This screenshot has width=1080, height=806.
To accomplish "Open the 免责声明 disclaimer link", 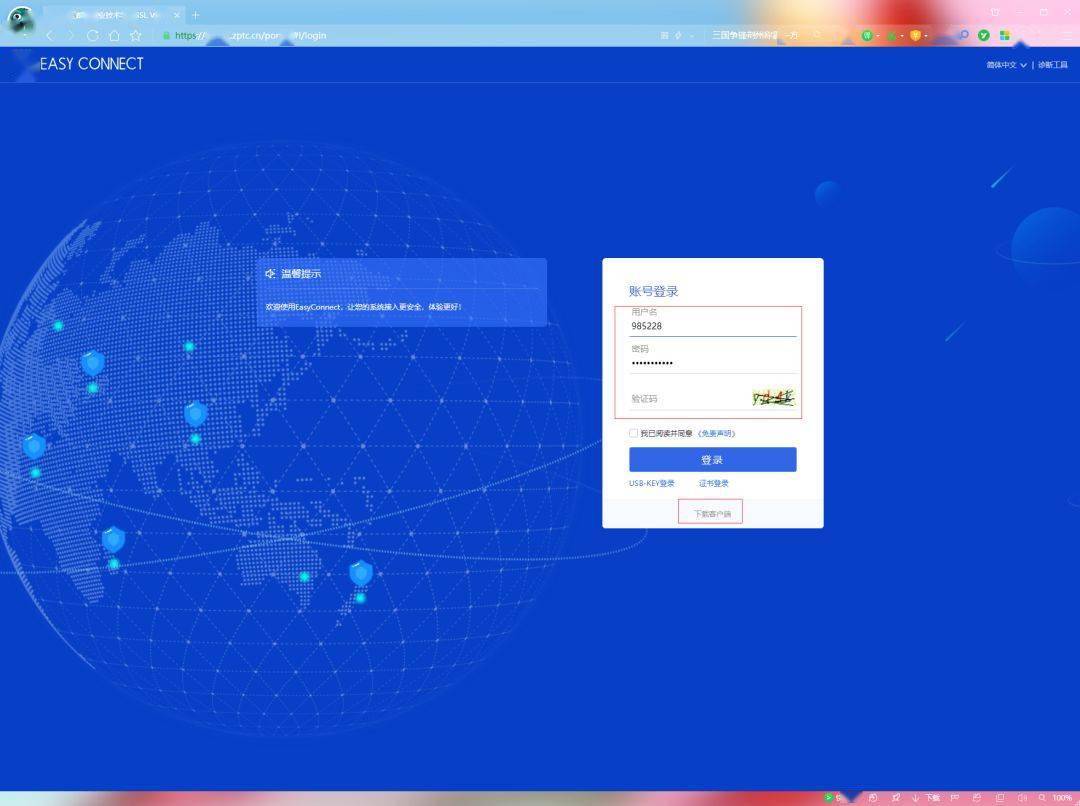I will (x=716, y=433).
